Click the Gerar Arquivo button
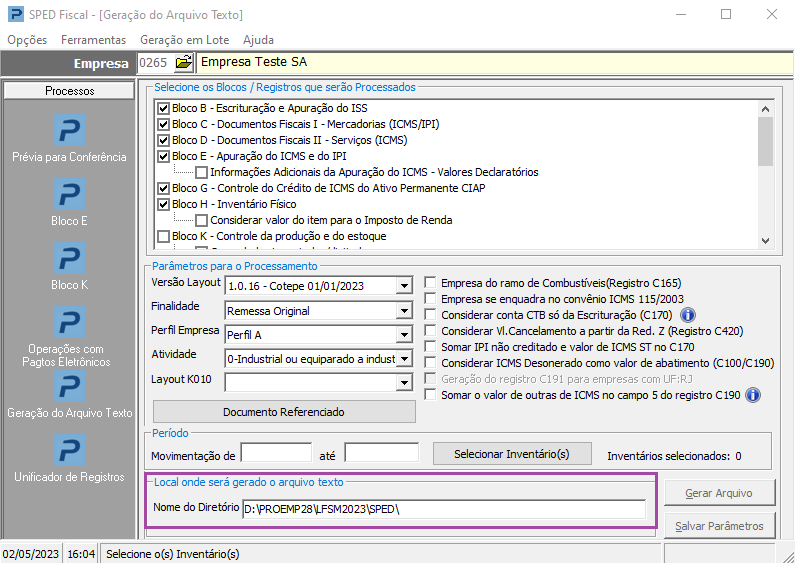Image resolution: width=795 pixels, height=563 pixels. (x=719, y=493)
